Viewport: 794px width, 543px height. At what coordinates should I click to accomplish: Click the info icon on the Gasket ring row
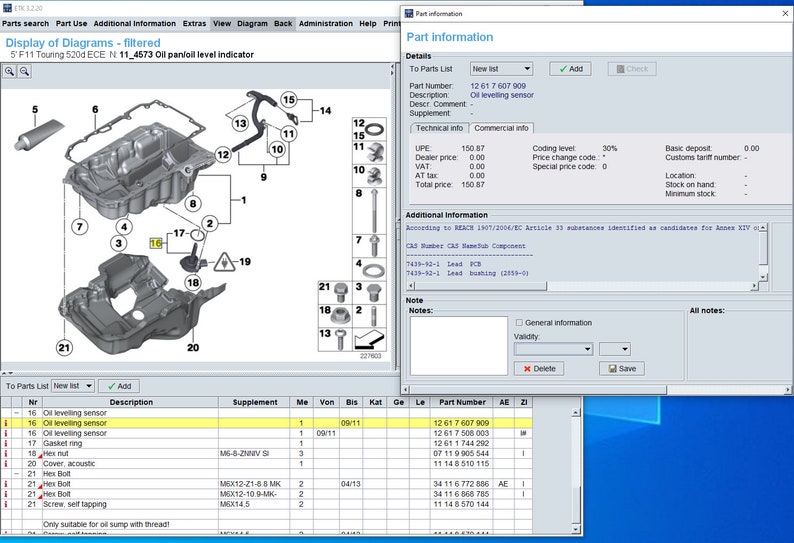tap(6, 443)
